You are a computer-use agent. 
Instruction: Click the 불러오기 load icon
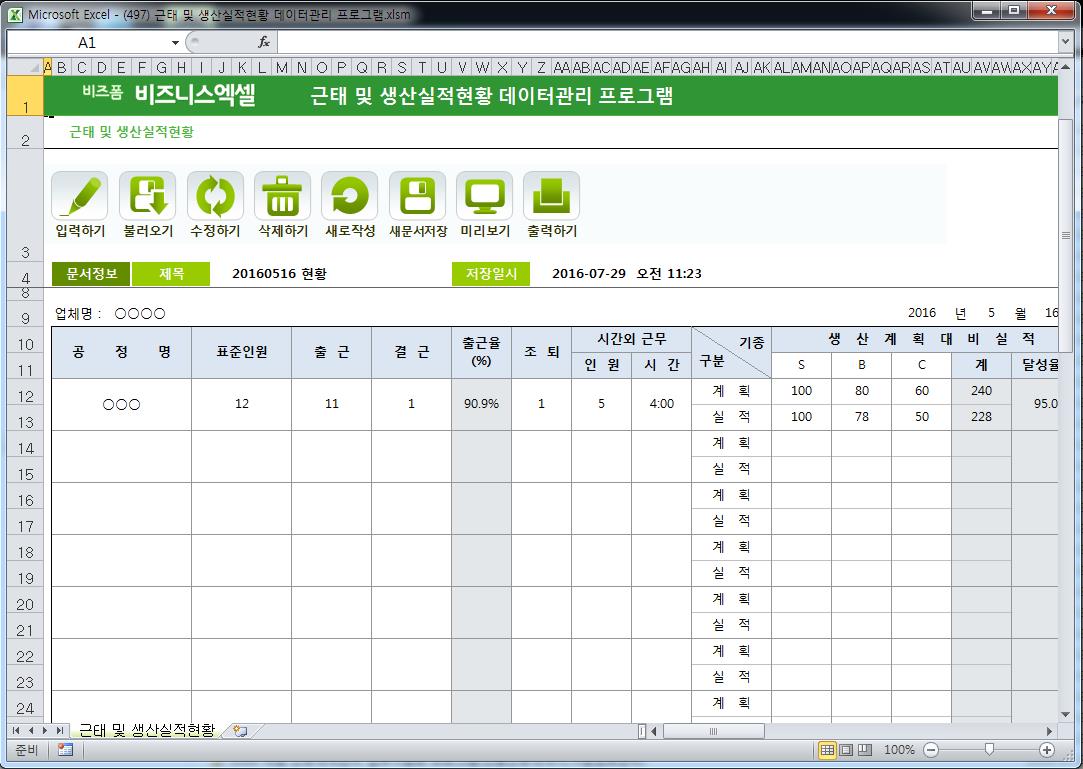(147, 196)
